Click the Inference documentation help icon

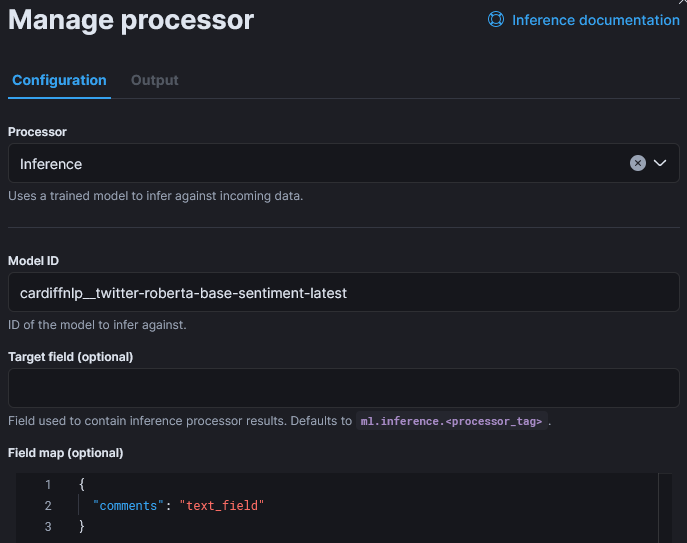click(x=496, y=20)
